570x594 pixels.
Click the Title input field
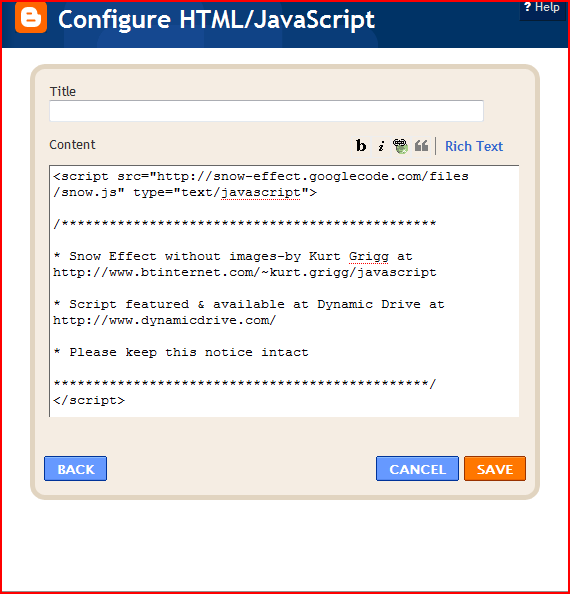click(x=266, y=111)
